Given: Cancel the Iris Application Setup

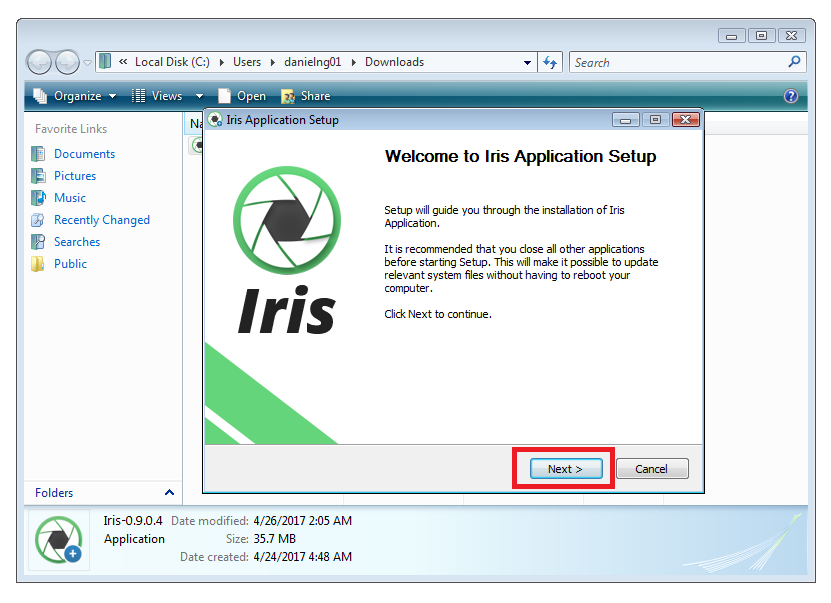Looking at the screenshot, I should click(x=652, y=469).
